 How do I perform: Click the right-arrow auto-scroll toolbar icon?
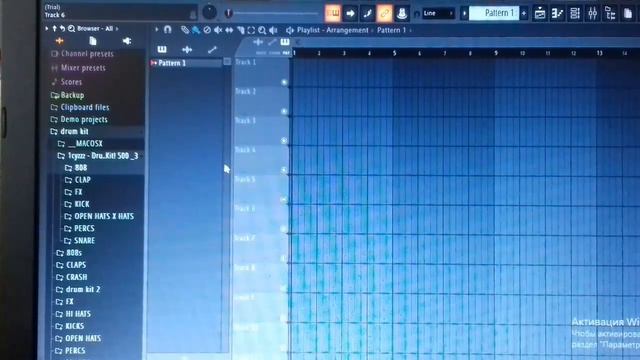[350, 13]
